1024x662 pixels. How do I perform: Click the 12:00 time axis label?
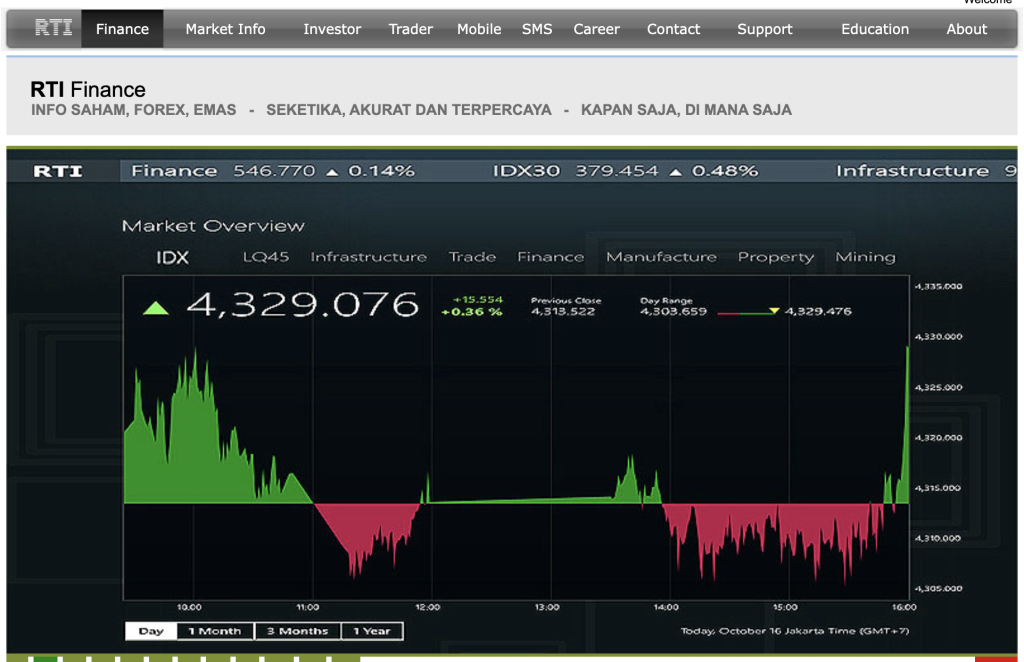(427, 607)
